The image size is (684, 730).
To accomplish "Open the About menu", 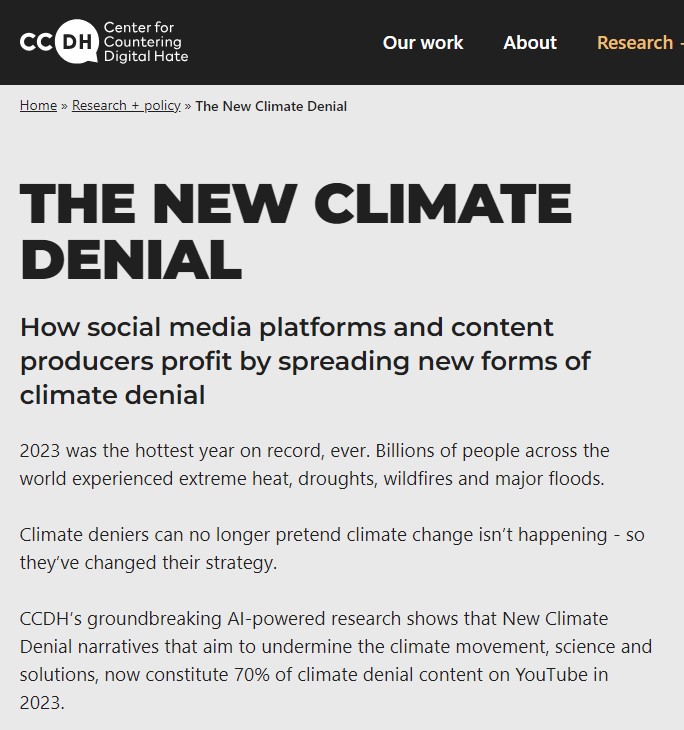I will tap(530, 42).
